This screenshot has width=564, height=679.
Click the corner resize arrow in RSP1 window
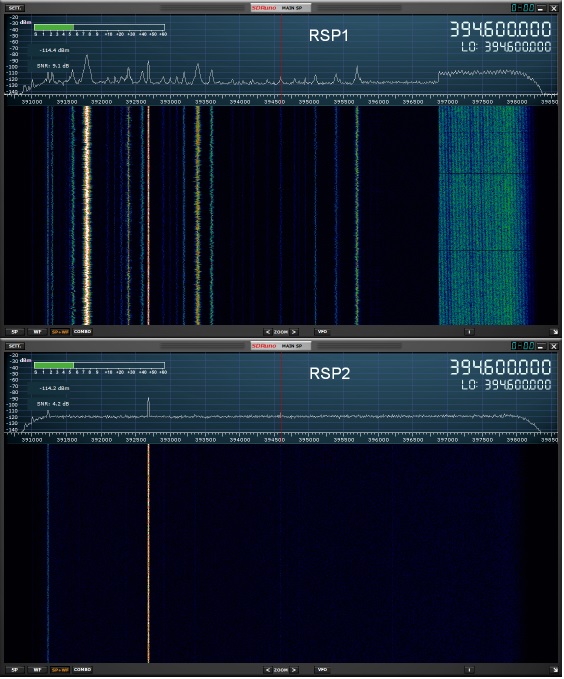point(556,332)
